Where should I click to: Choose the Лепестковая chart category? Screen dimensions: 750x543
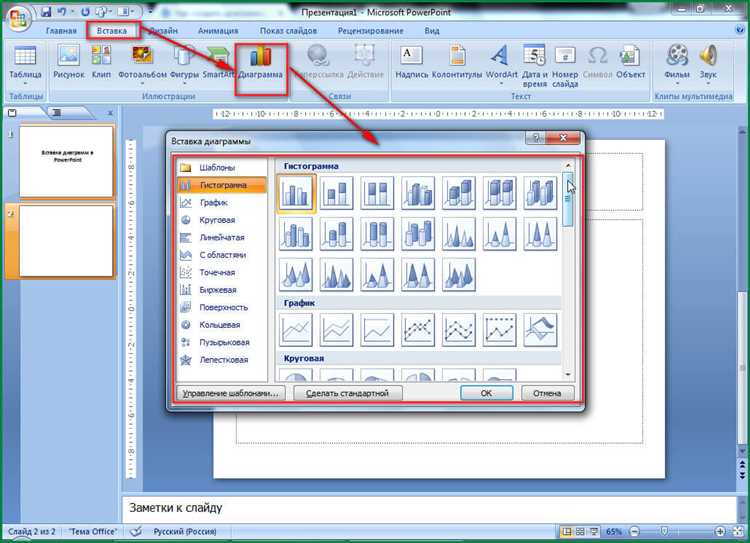pyautogui.click(x=222, y=360)
